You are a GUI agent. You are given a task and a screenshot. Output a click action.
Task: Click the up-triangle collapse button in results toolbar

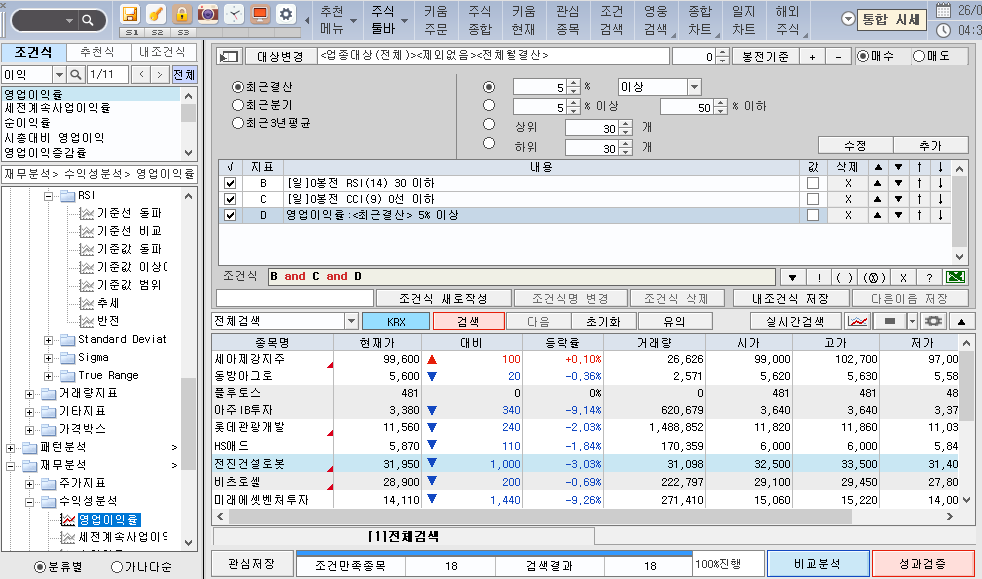[x=961, y=322]
